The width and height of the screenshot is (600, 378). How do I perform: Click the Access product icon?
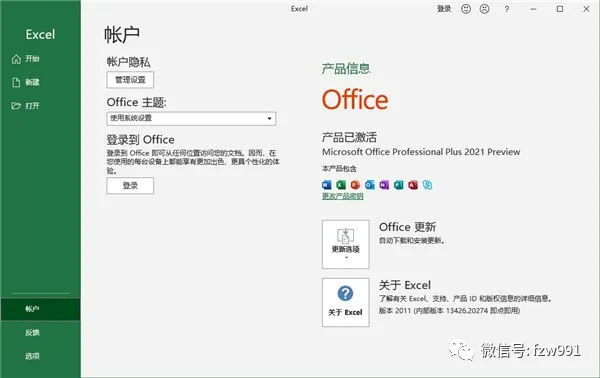click(x=413, y=185)
